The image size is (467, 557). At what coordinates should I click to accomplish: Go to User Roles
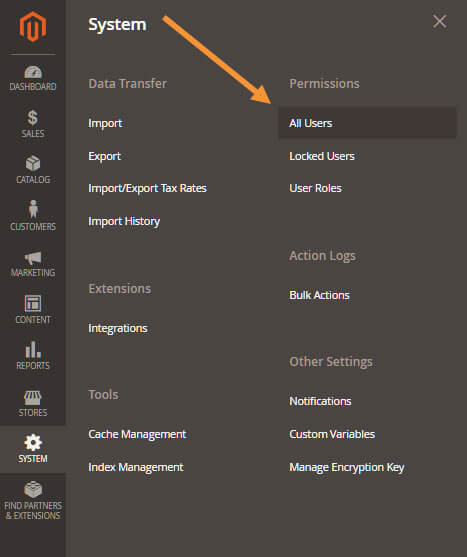315,188
